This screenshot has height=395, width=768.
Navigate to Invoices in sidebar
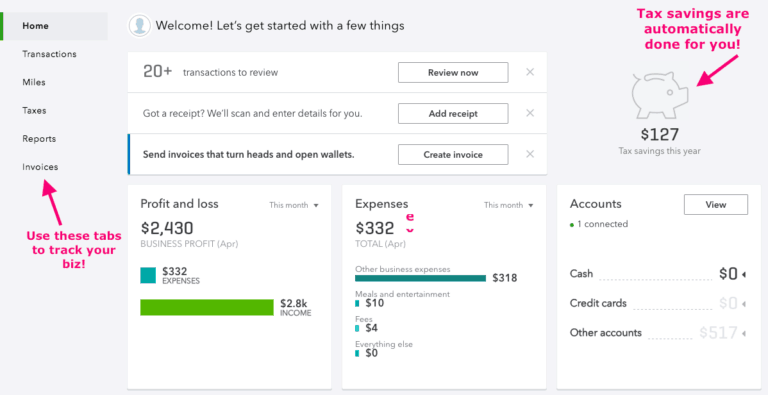40,167
